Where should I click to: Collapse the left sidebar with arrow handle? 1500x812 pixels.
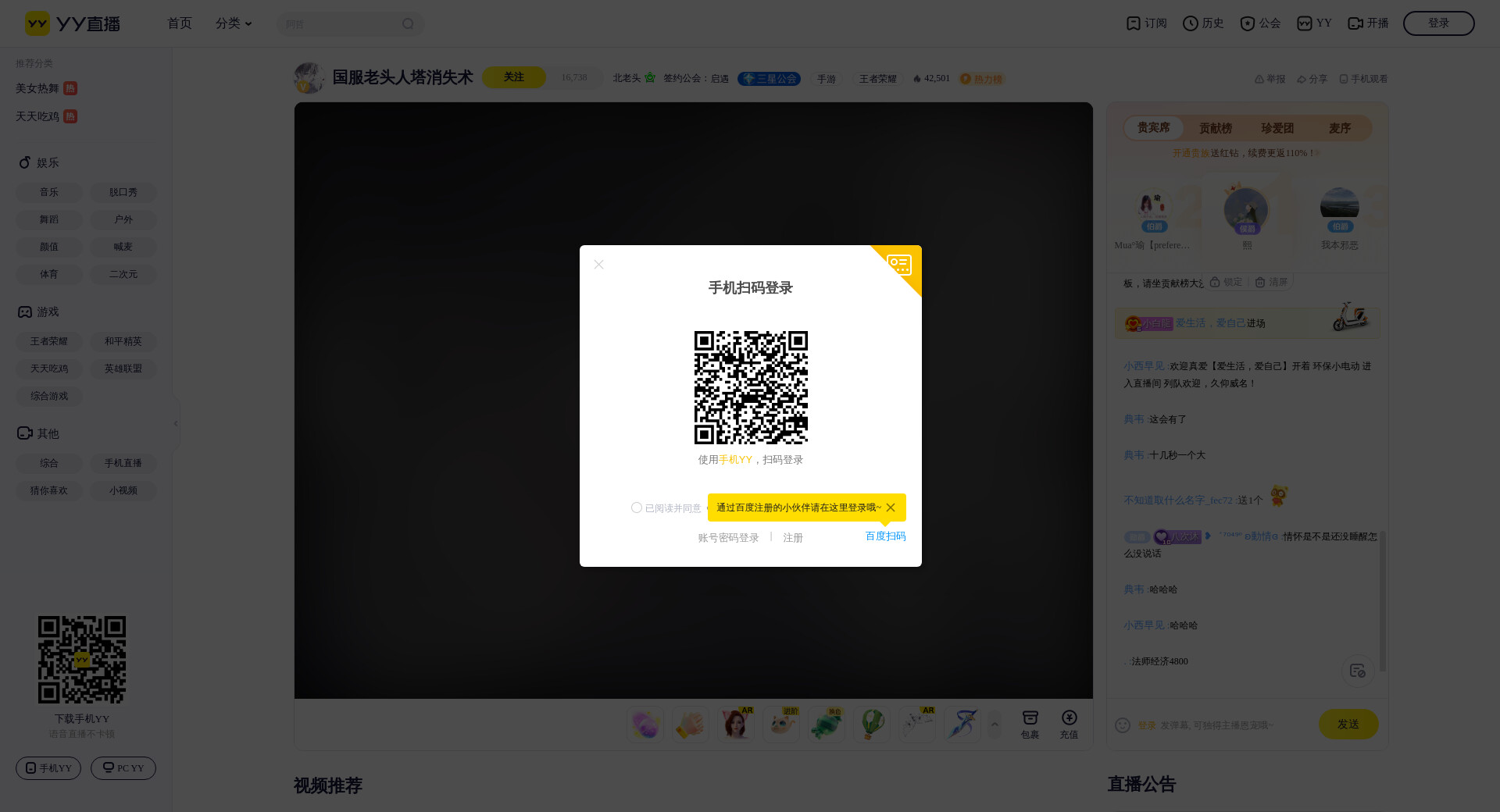coord(176,423)
